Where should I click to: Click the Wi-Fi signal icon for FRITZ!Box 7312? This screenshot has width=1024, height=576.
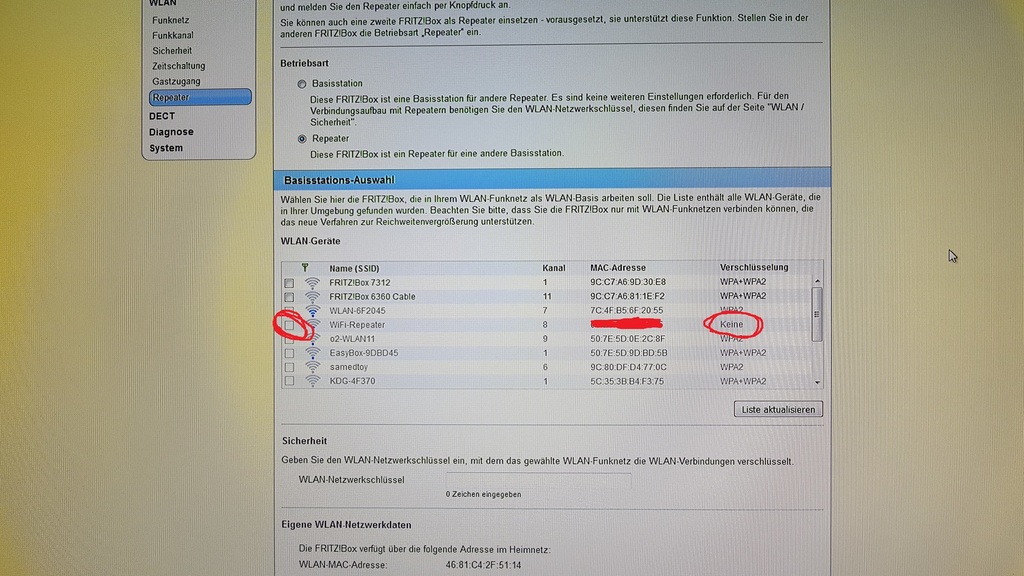click(x=312, y=283)
